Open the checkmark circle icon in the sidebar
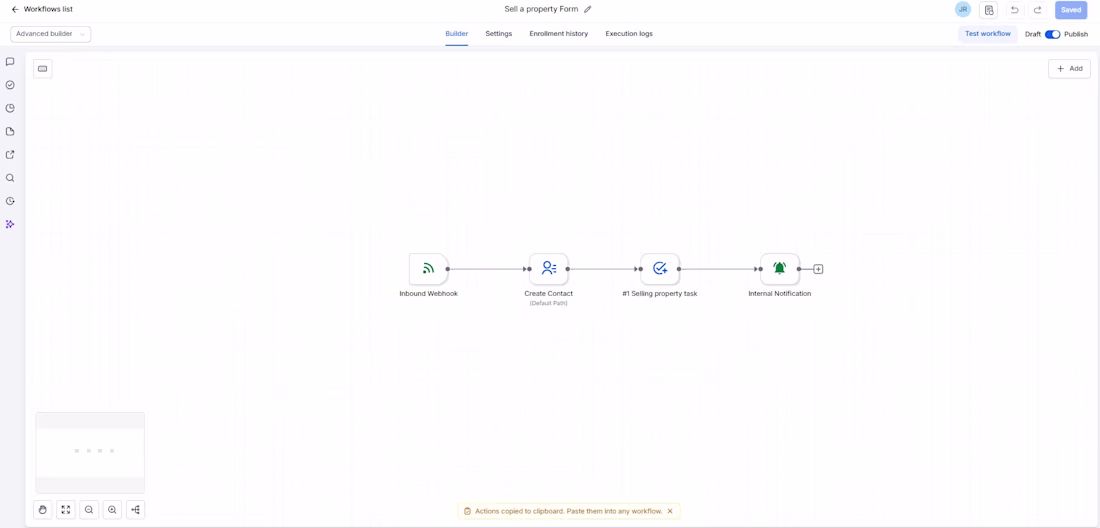Image resolution: width=1100 pixels, height=528 pixels. 10,85
